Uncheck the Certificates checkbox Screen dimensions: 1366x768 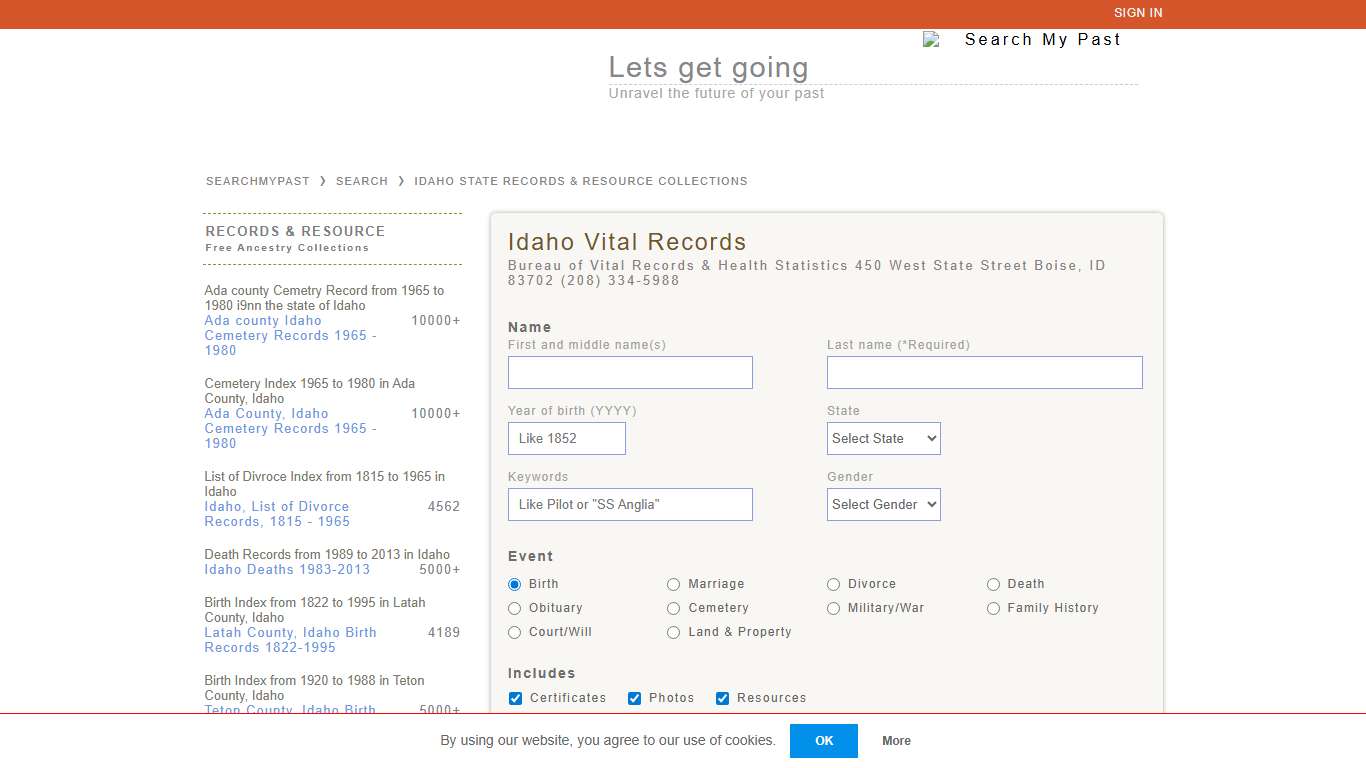515,698
